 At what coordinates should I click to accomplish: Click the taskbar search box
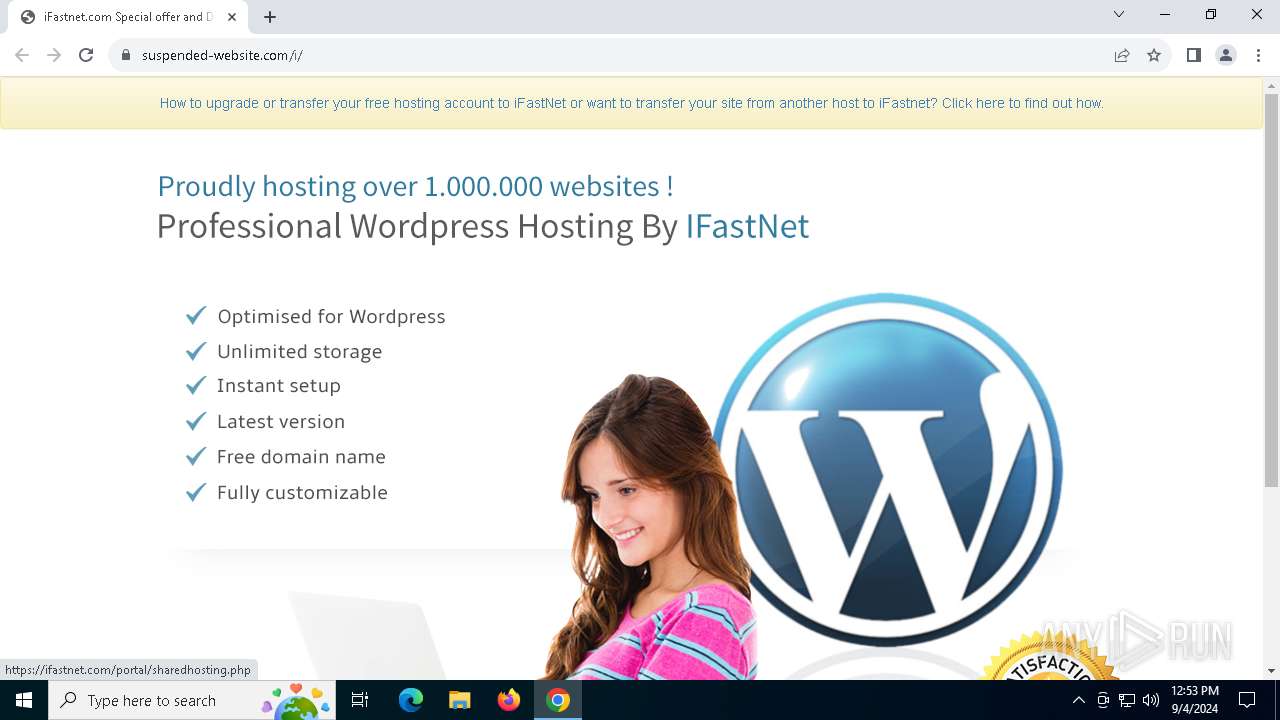coord(192,700)
